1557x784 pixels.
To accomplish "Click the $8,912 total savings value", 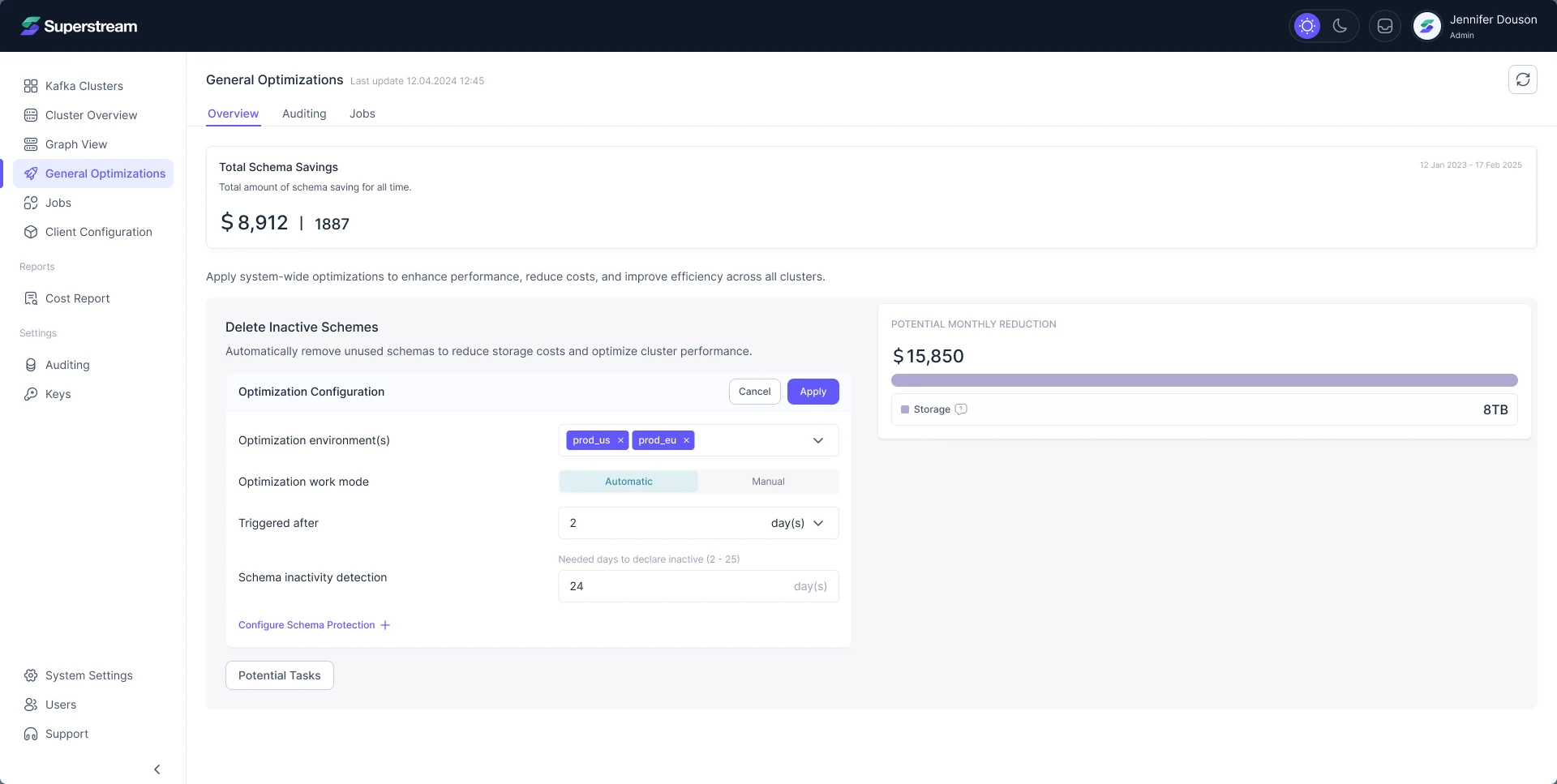I will click(255, 222).
